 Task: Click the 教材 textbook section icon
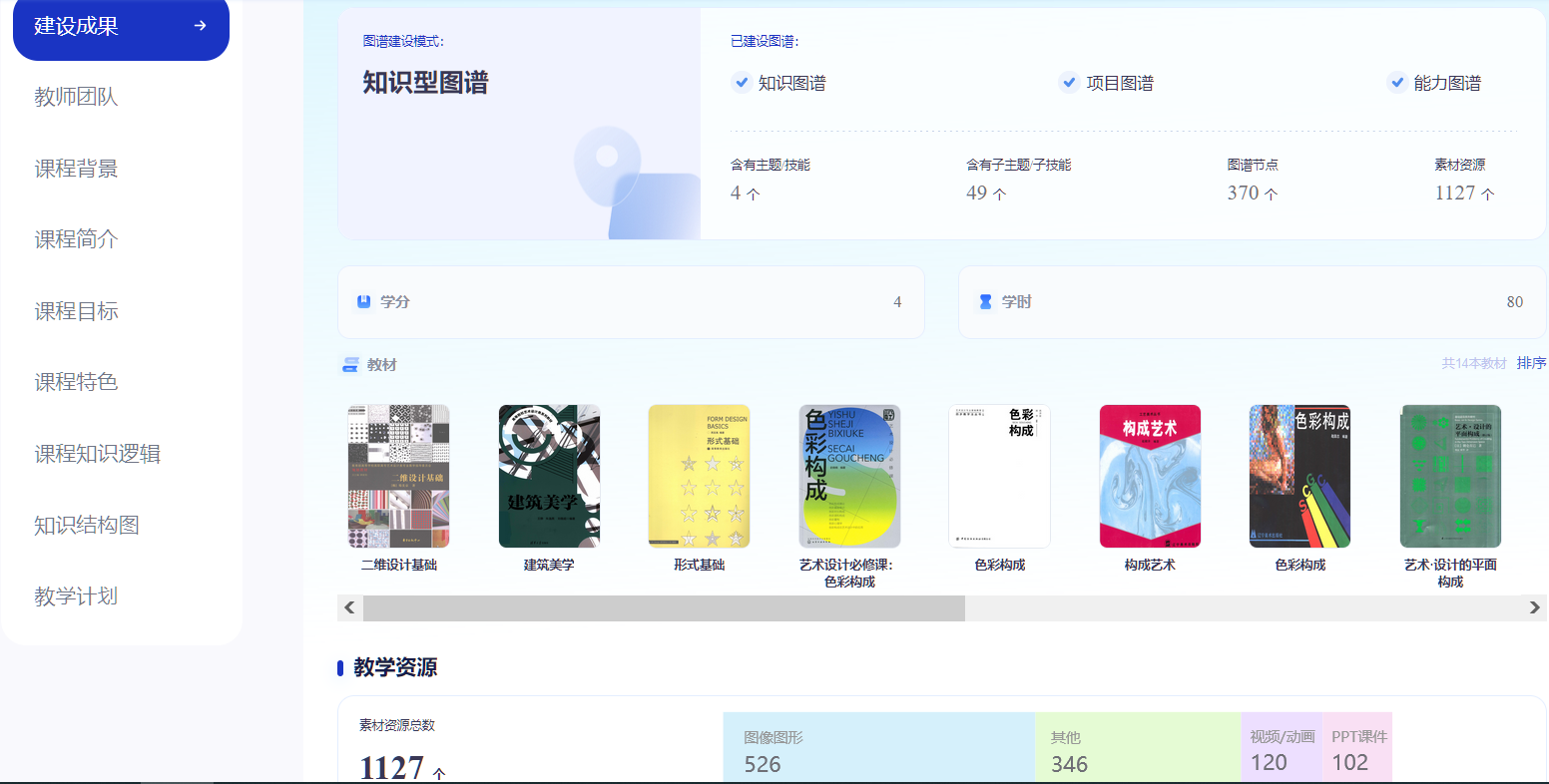point(350,365)
